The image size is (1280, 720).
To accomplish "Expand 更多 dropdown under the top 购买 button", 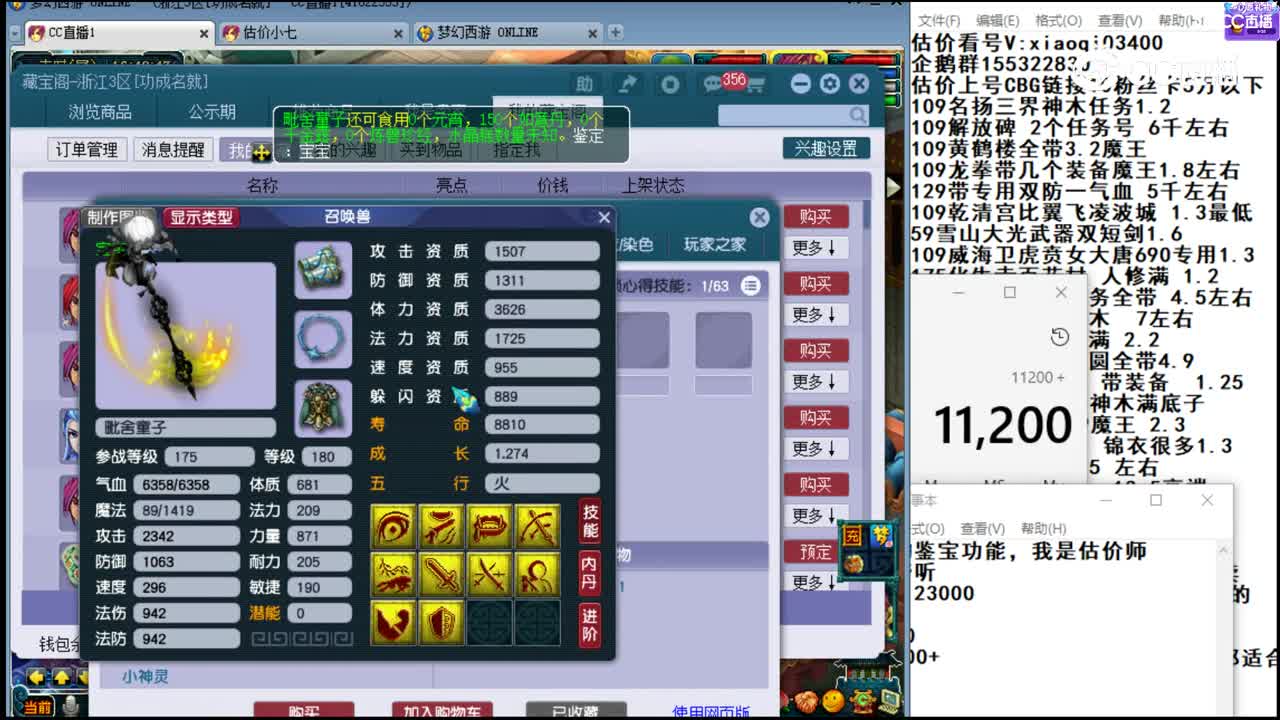I will coord(817,249).
